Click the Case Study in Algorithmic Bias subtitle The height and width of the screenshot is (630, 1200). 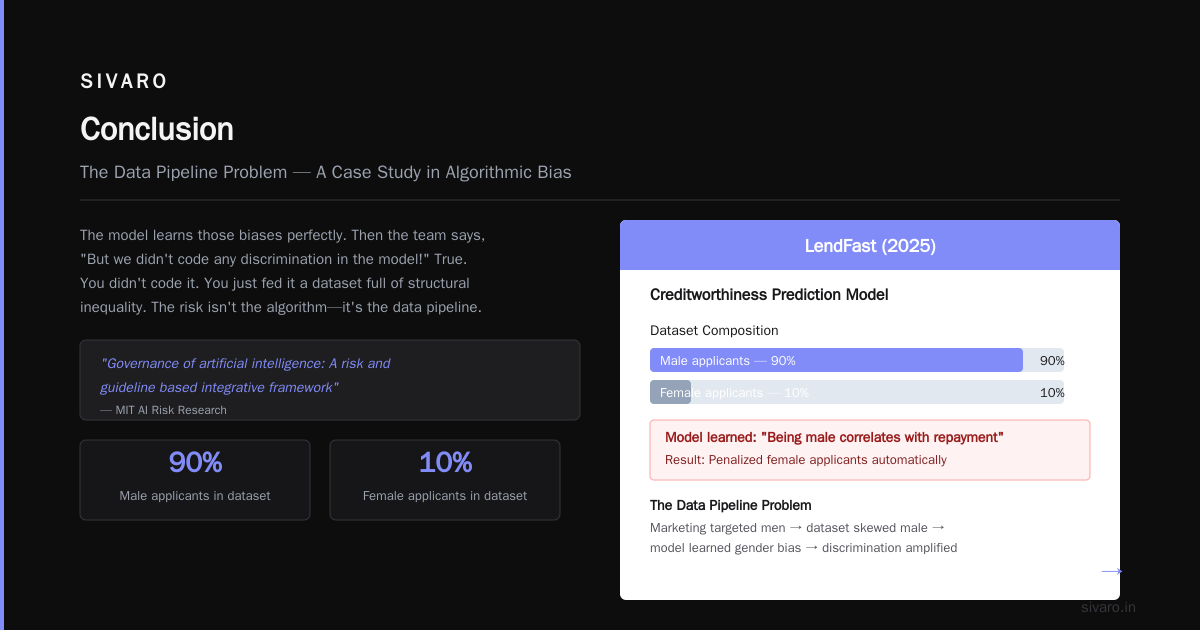[x=326, y=172]
